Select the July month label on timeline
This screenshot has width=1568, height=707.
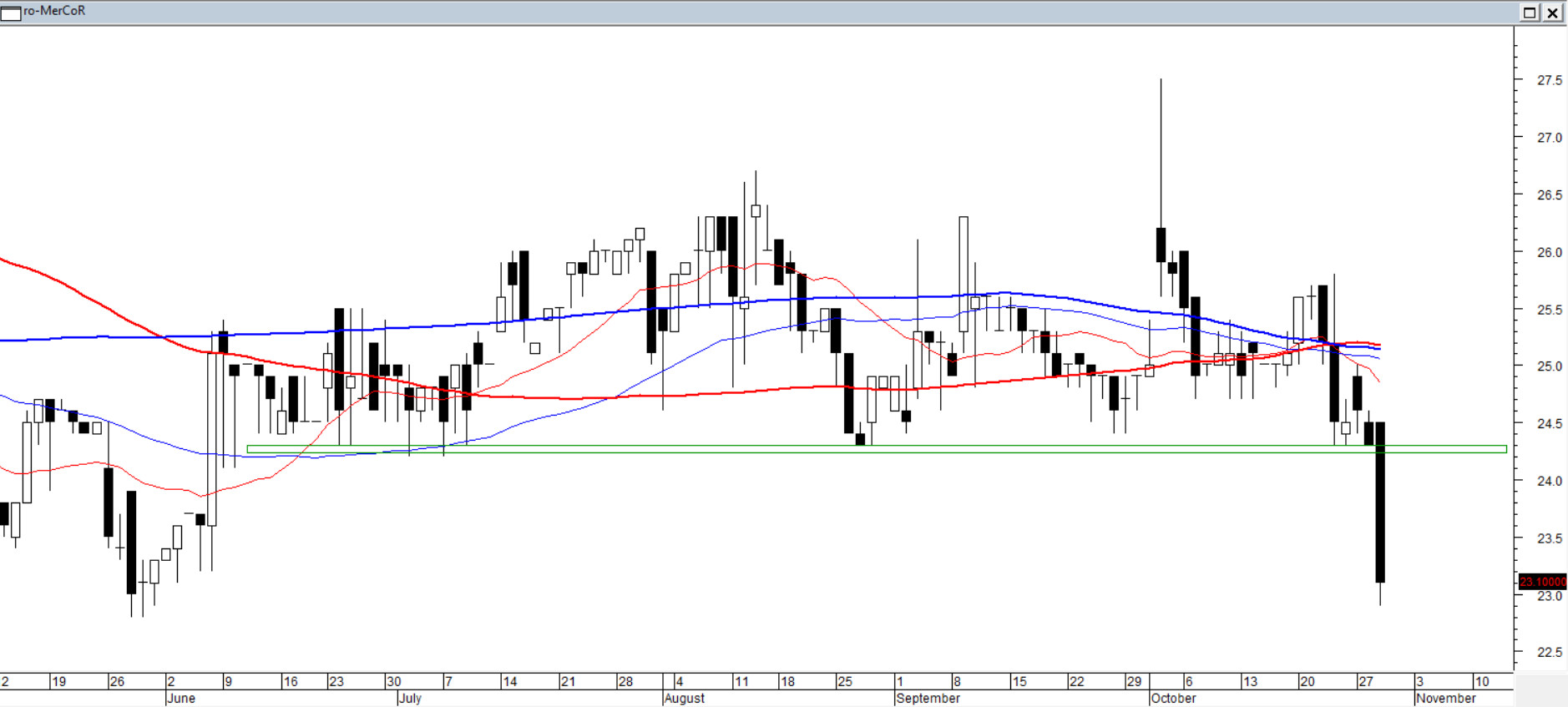(x=410, y=698)
